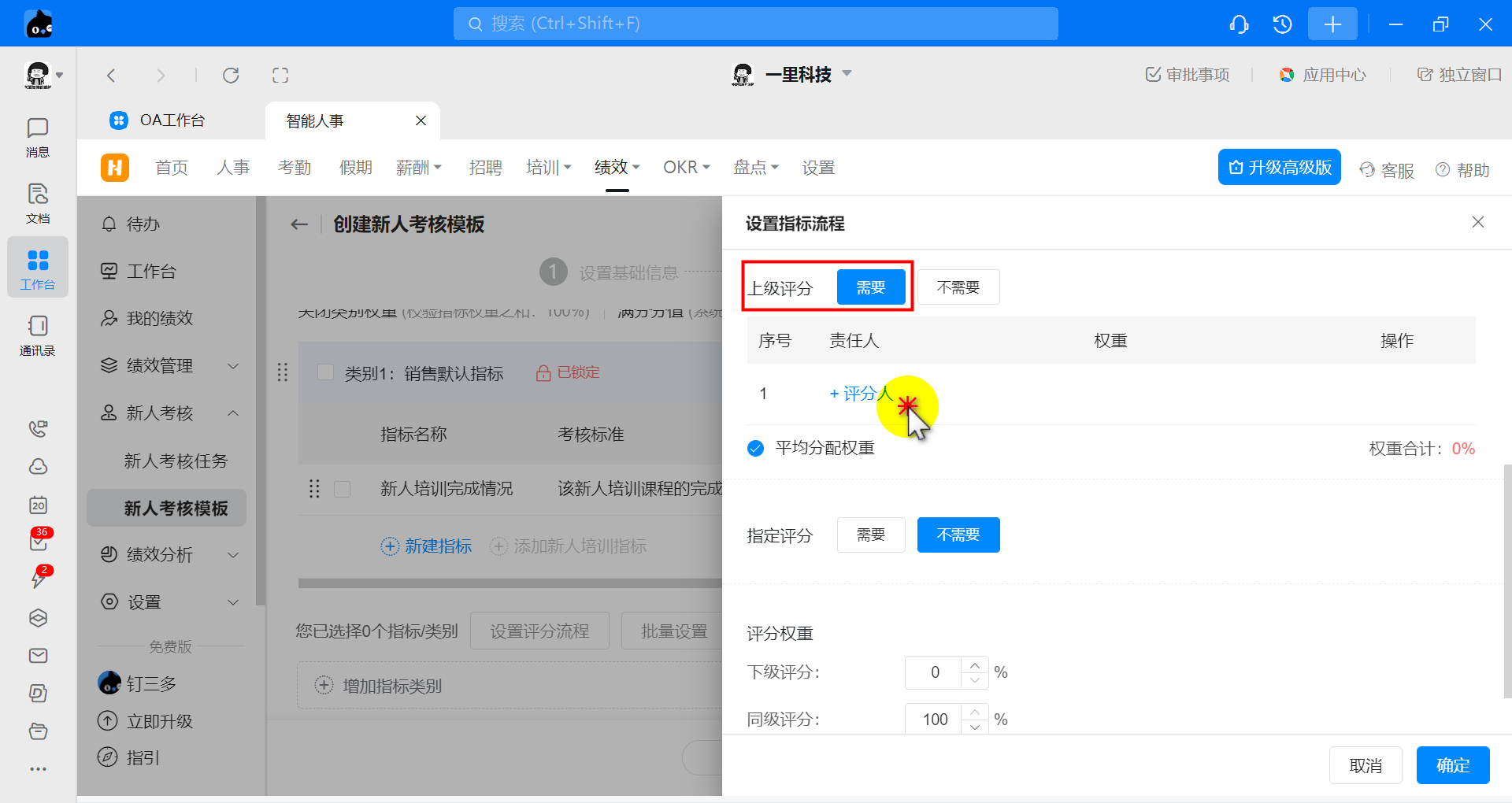Open the history clock icon in title bar
This screenshot has width=1512, height=803.
(x=1282, y=24)
